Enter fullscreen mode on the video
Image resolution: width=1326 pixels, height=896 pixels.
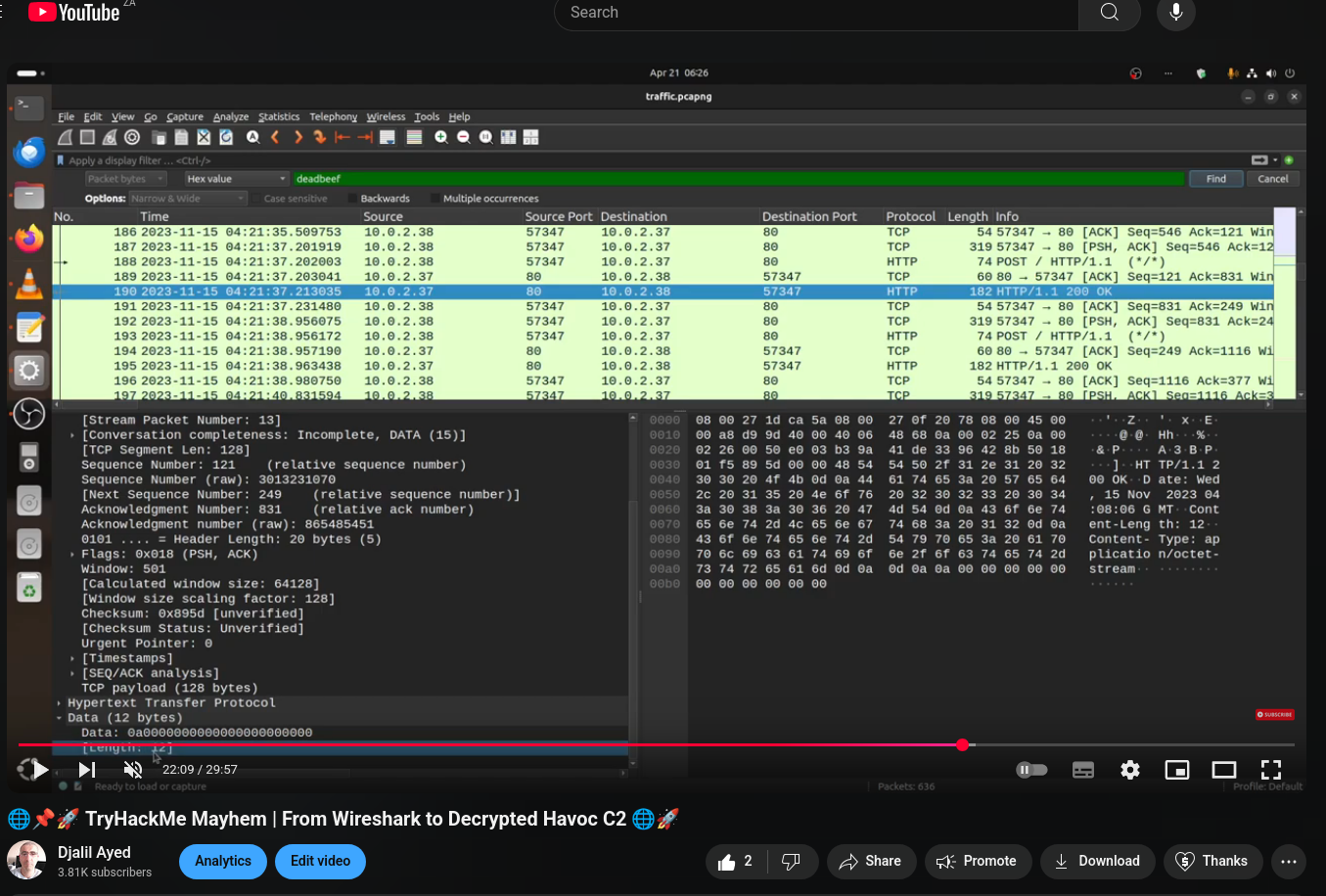pos(1270,770)
